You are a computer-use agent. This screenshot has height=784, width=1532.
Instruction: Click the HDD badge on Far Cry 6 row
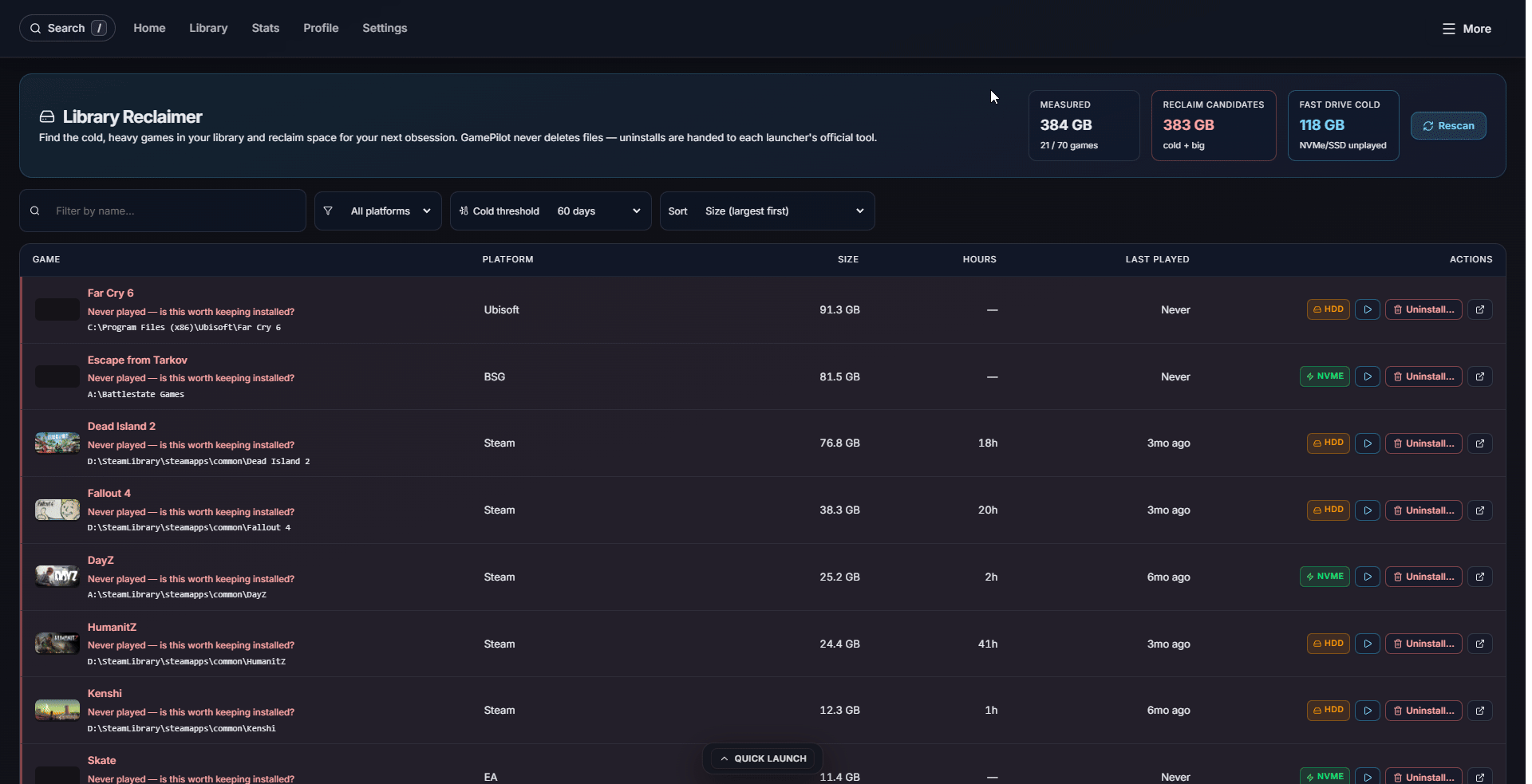click(1328, 309)
